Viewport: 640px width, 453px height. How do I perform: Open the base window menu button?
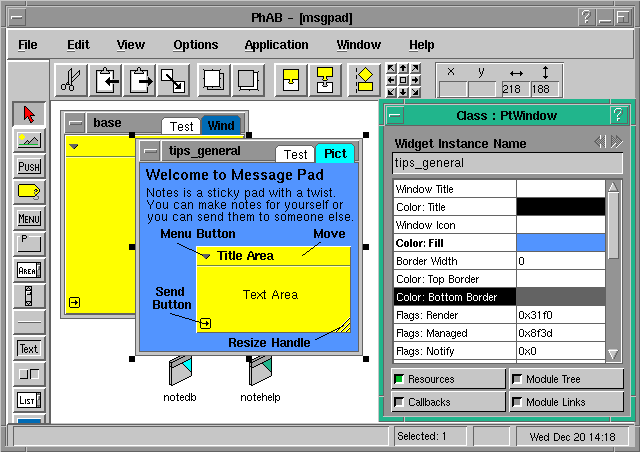click(76, 124)
